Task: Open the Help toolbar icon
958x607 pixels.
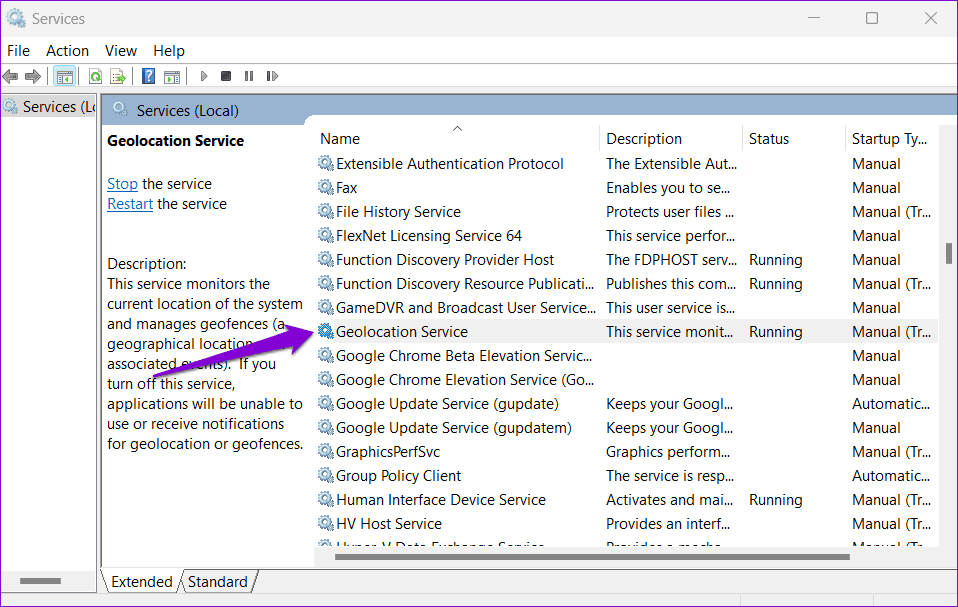Action: click(148, 76)
